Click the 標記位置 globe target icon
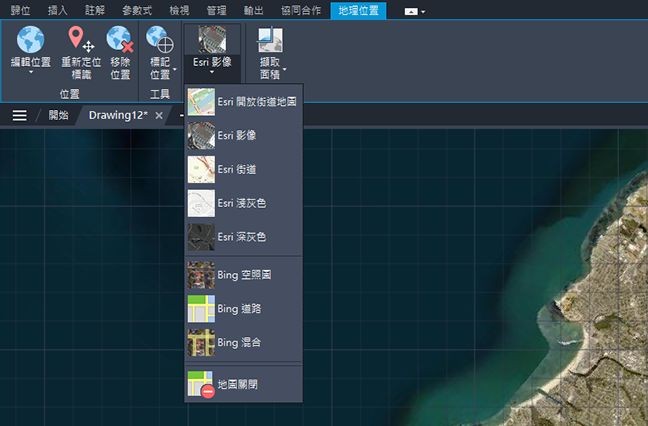This screenshot has width=648, height=426. tap(160, 39)
